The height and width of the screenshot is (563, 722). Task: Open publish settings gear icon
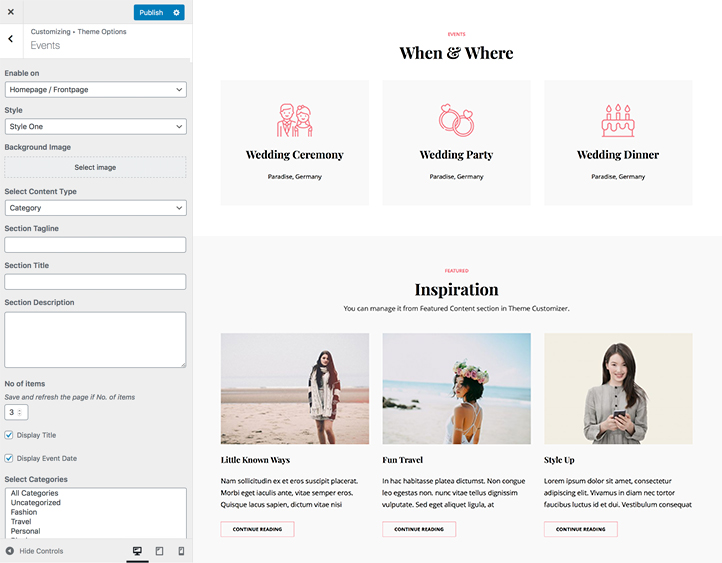click(x=177, y=12)
